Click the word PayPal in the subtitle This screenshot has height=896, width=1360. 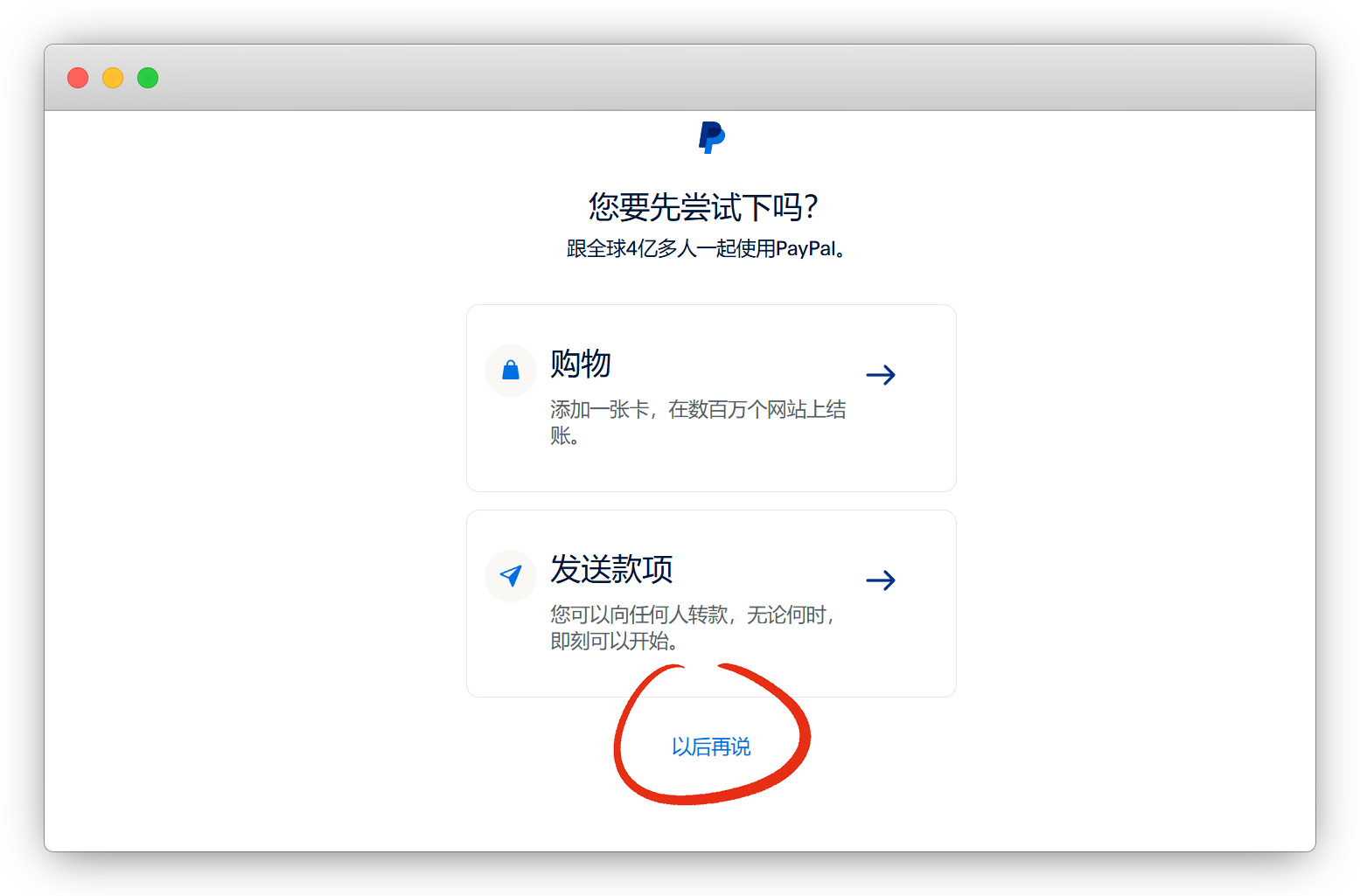pos(806,249)
